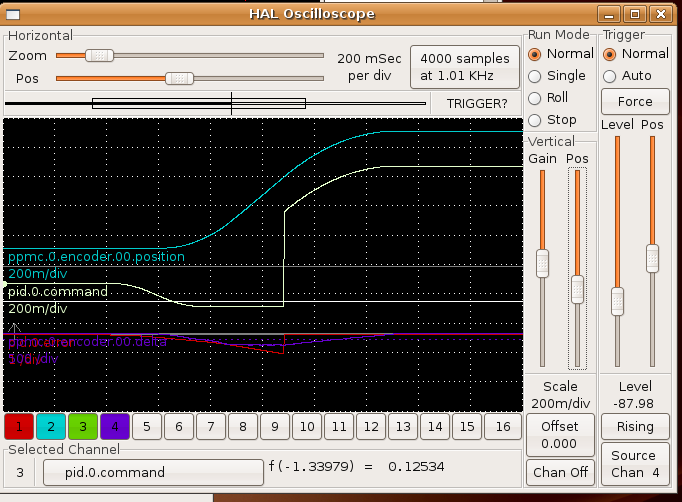Adjust the horizontal Zoom slider handle

[x=99, y=55]
